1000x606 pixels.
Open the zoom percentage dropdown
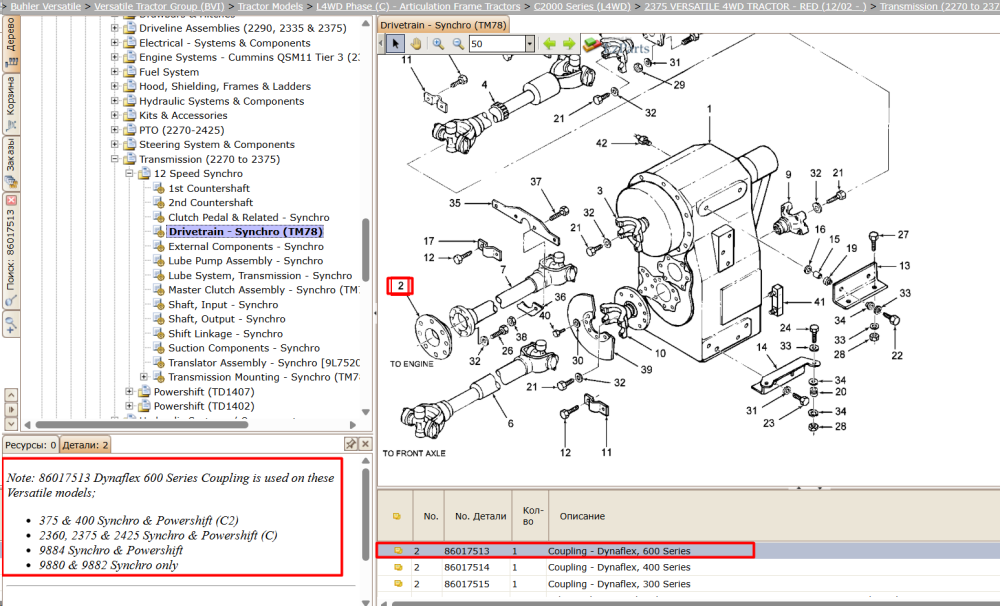(x=529, y=43)
